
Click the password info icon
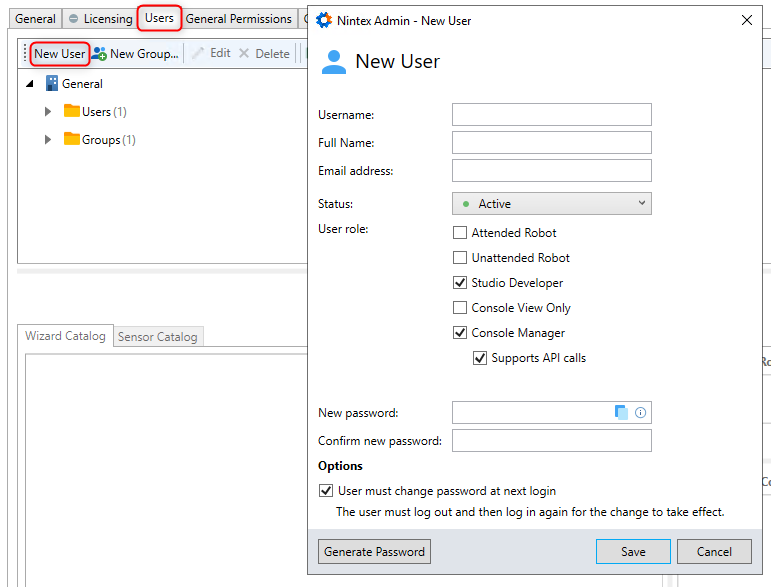[x=640, y=412]
